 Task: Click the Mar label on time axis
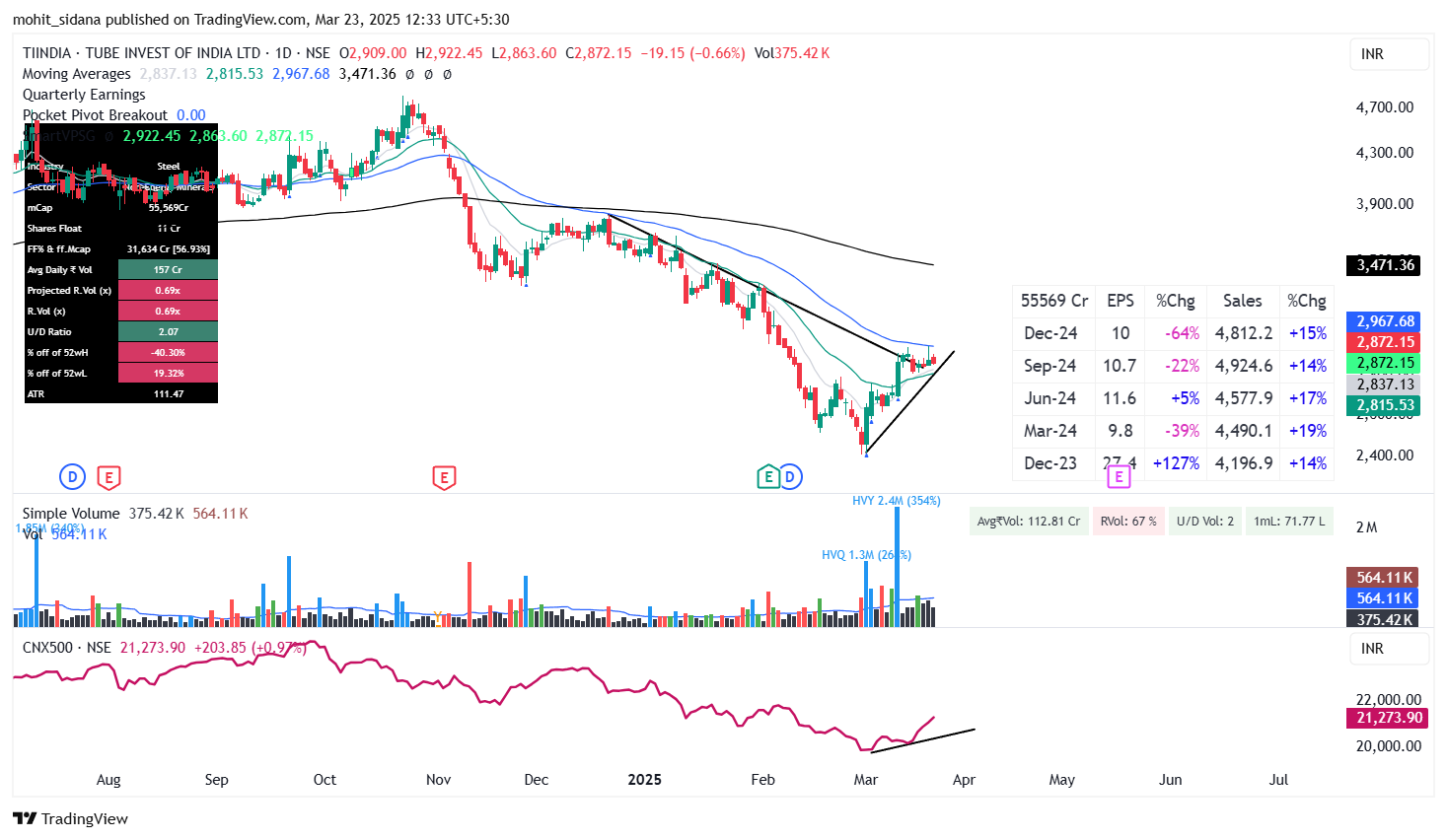pos(866,780)
